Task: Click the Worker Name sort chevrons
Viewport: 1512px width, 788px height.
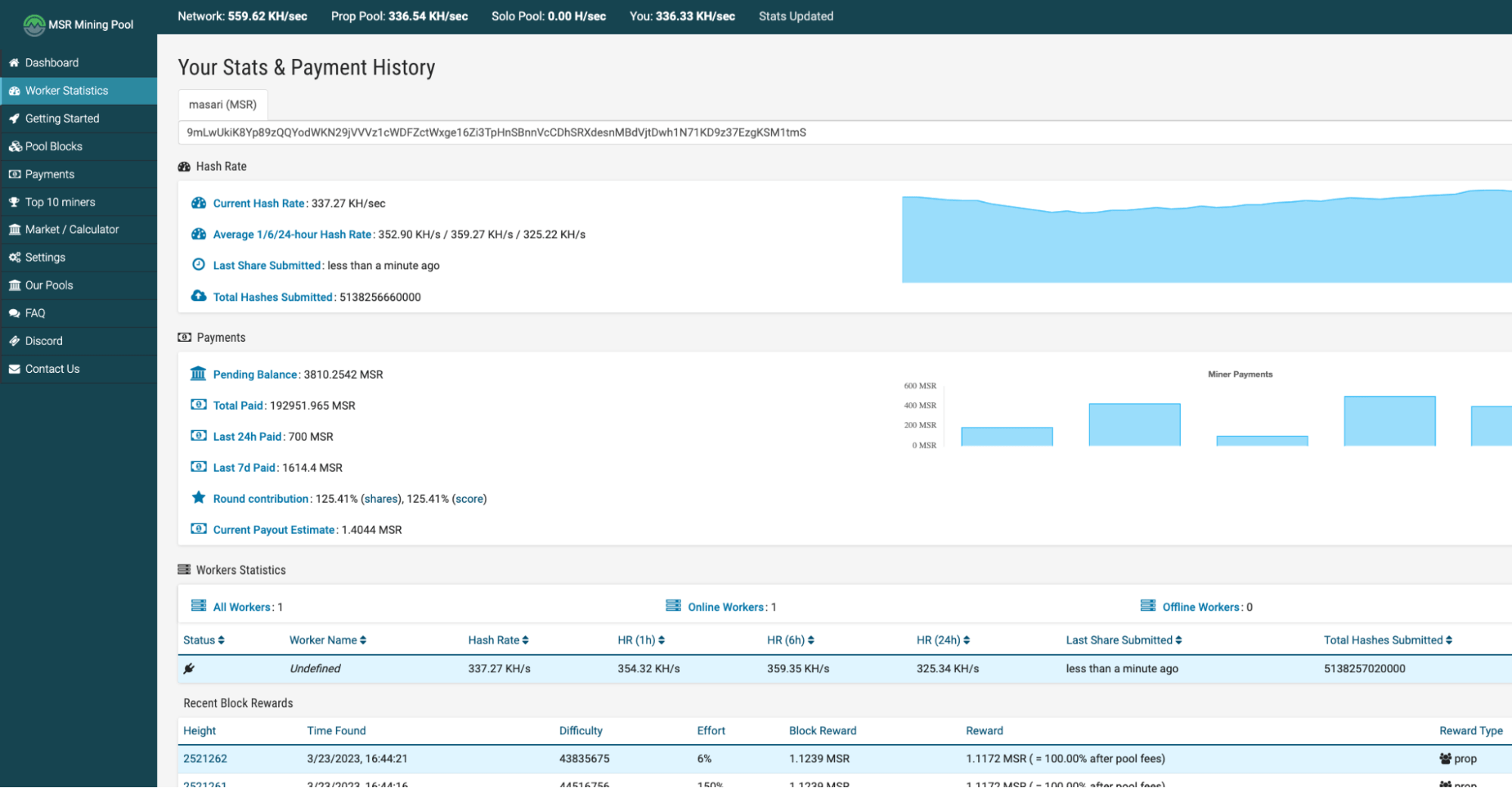Action: coord(364,640)
